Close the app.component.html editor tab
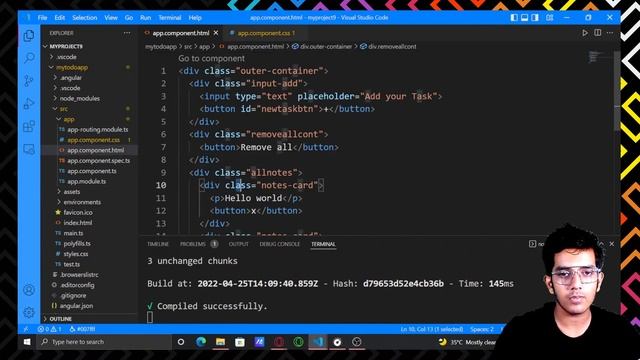Screen dimensions: 640x360 tap(216, 33)
